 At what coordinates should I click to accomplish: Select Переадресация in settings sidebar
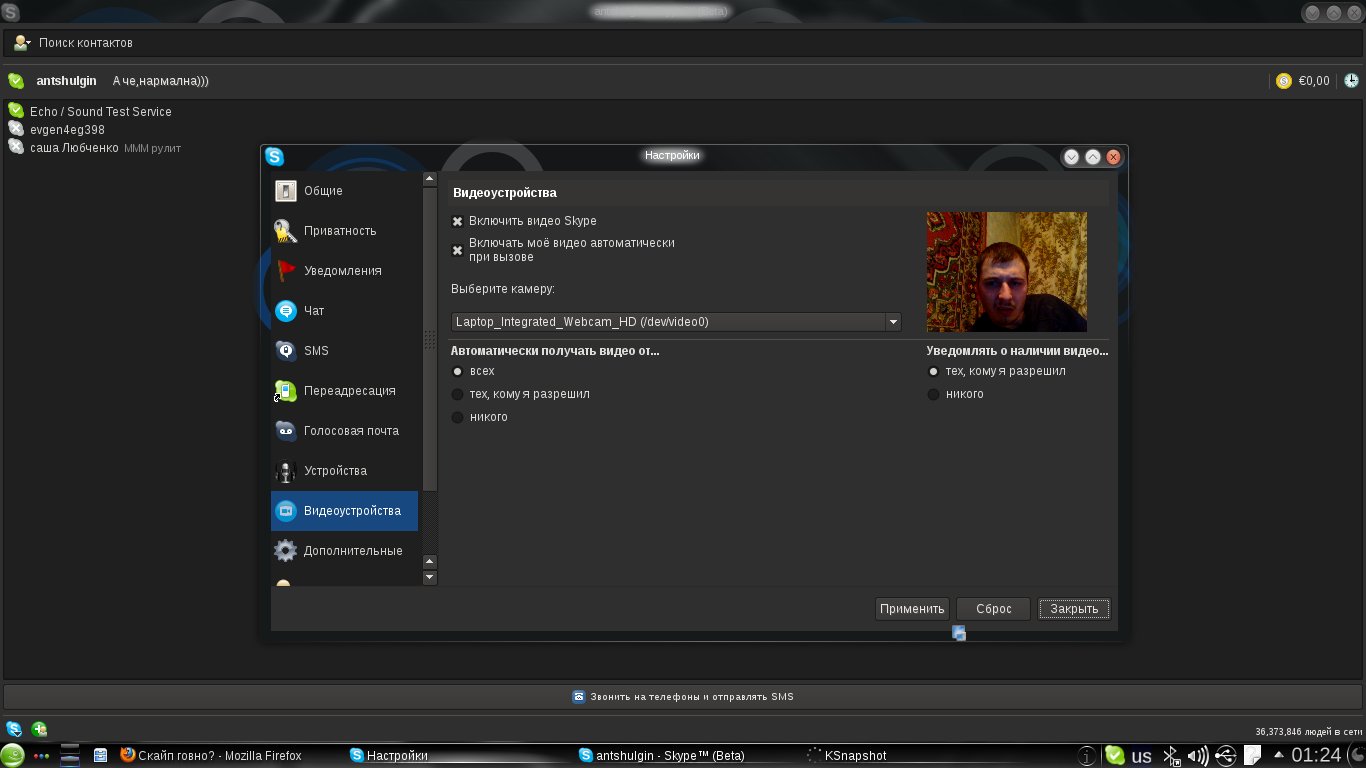point(344,391)
